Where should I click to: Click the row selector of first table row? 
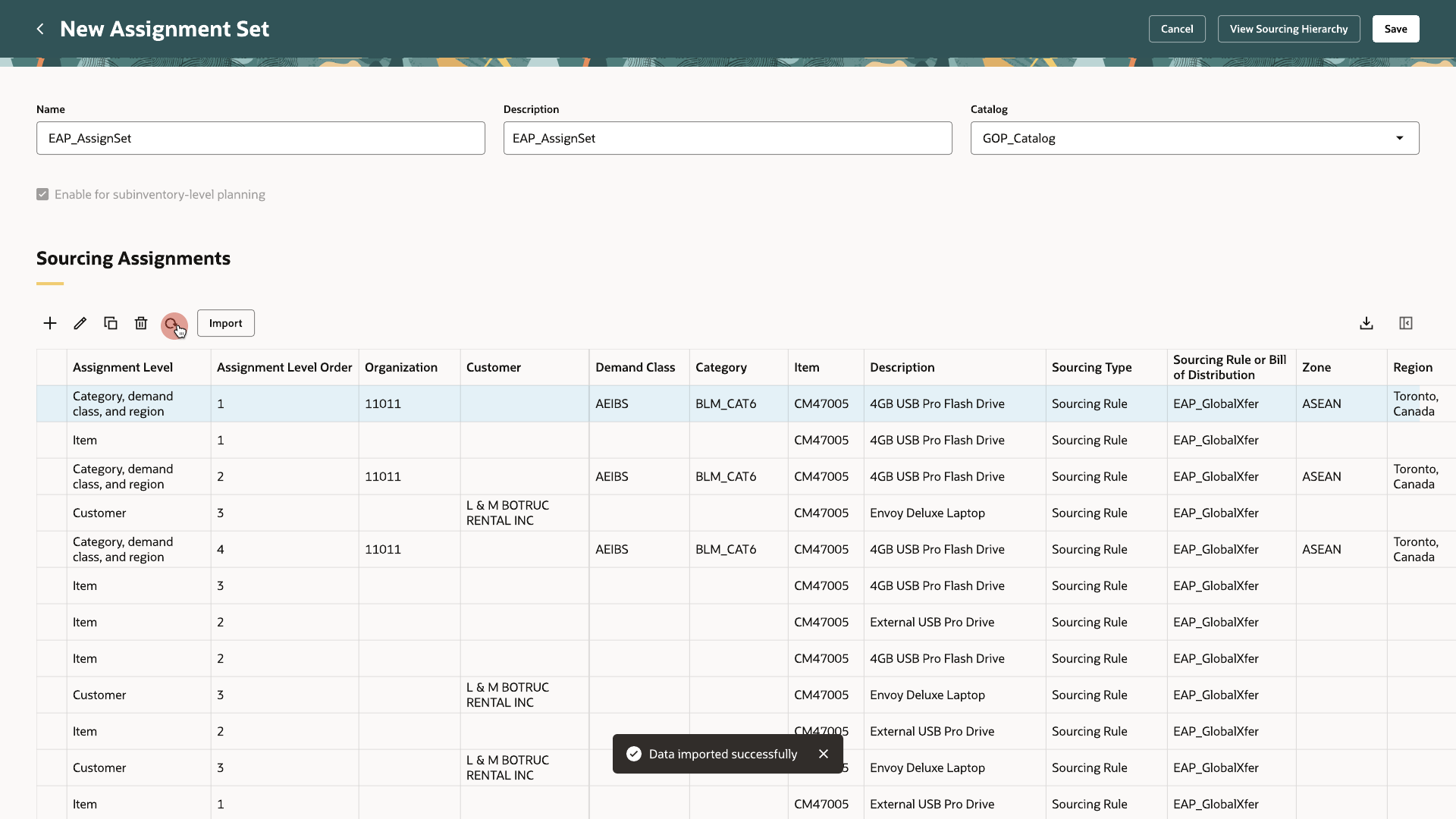click(x=52, y=403)
